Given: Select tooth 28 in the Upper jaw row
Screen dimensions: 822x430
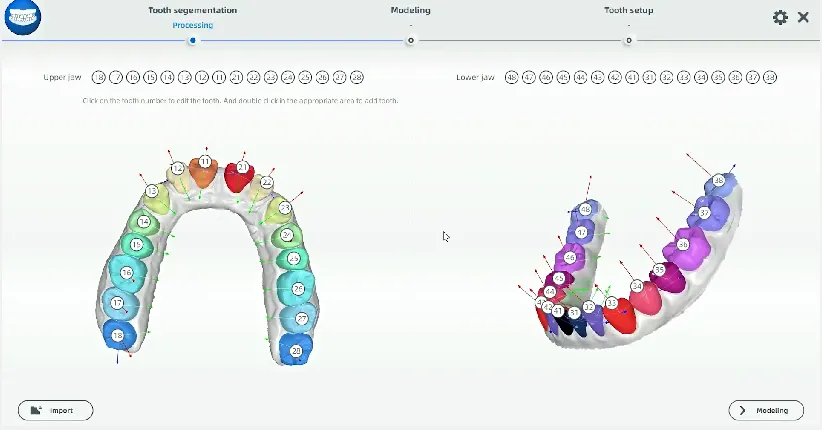Looking at the screenshot, I should point(357,77).
